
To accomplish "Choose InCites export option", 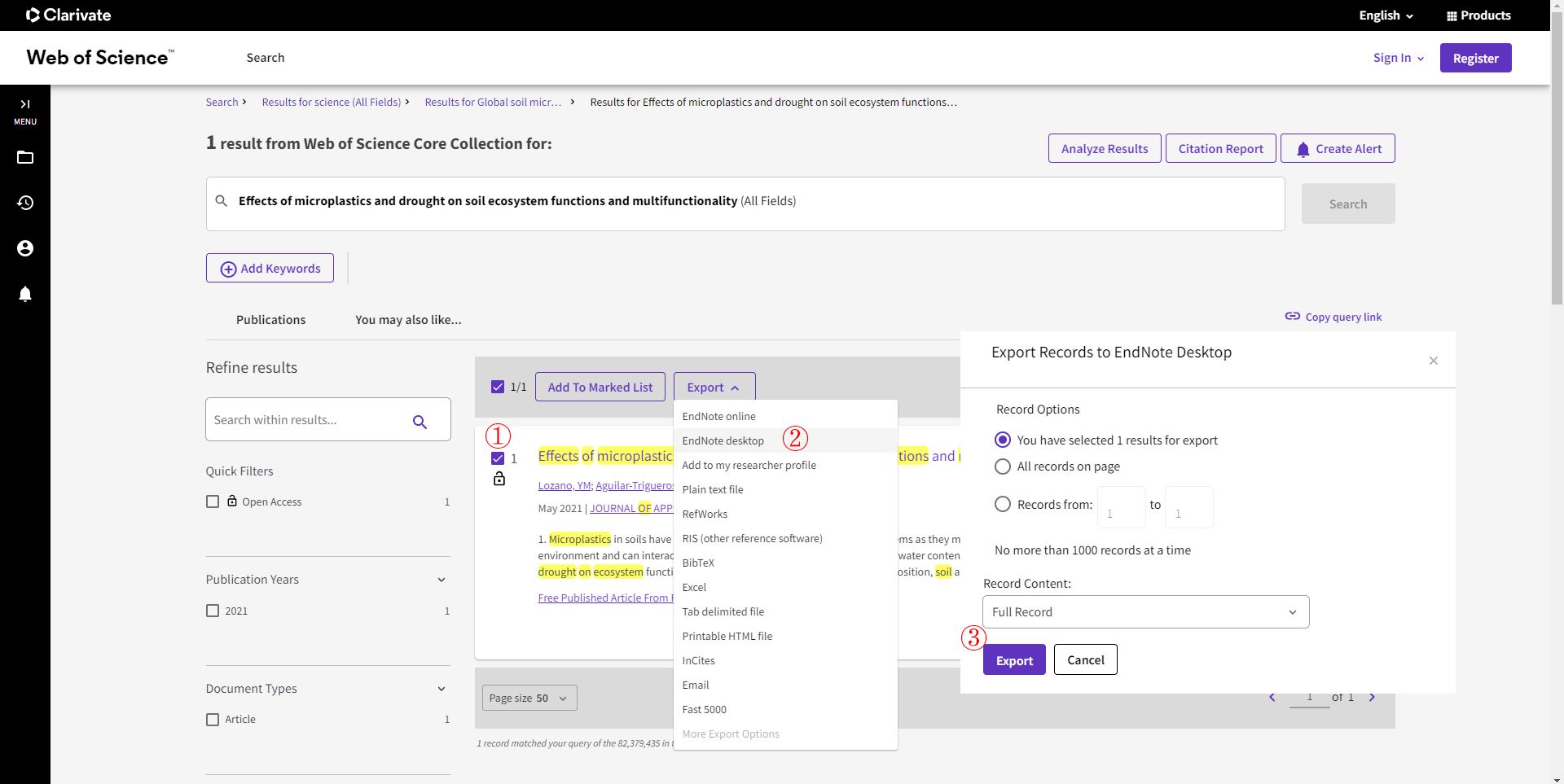I will pos(785,660).
